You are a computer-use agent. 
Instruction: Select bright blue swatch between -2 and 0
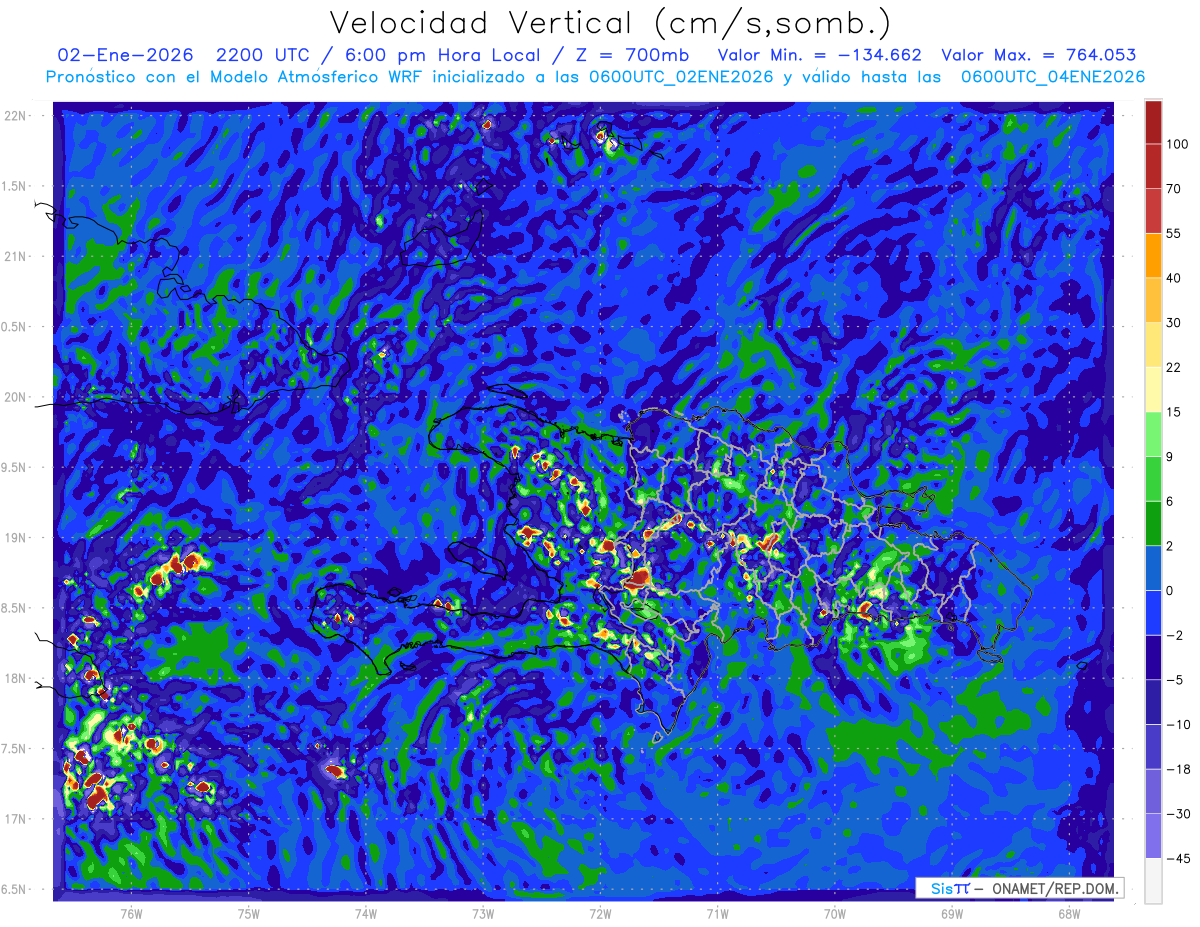pyautogui.click(x=1153, y=612)
